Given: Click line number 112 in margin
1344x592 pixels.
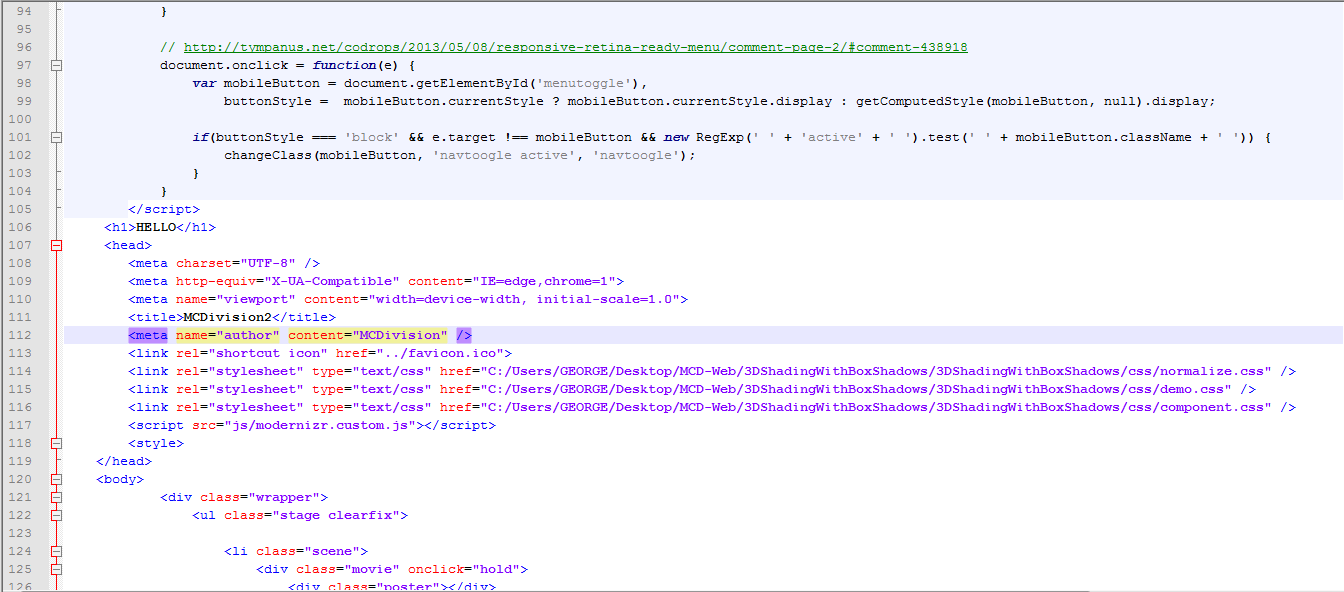Looking at the screenshot, I should click(x=20, y=335).
